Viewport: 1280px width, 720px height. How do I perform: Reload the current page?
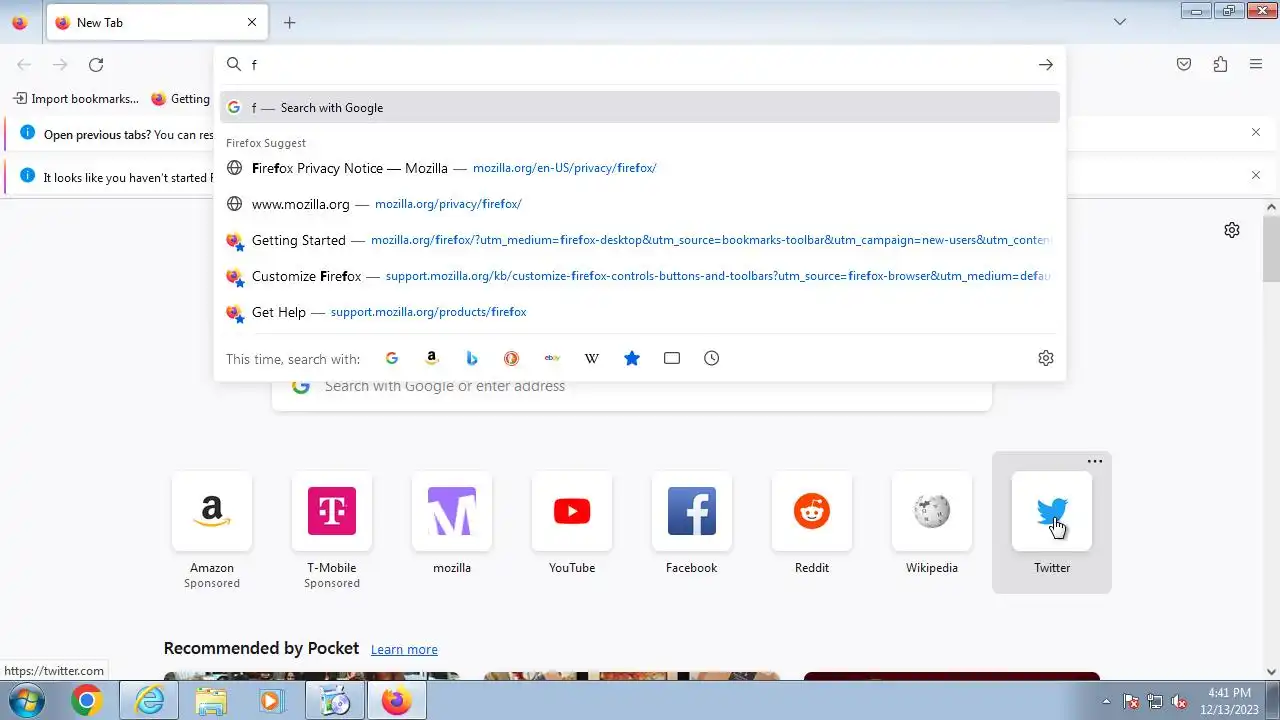(x=96, y=65)
